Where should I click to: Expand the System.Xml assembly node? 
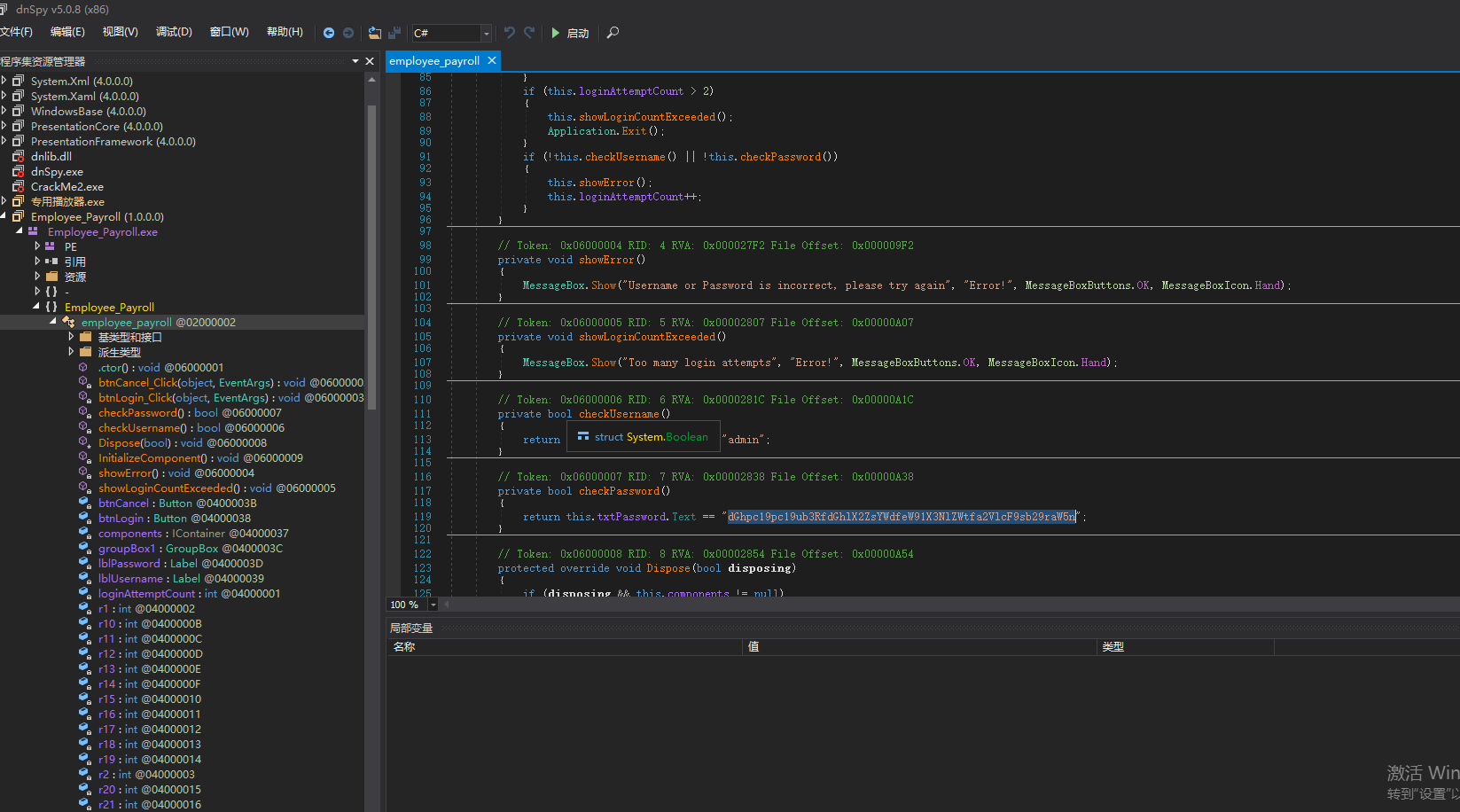click(x=4, y=81)
